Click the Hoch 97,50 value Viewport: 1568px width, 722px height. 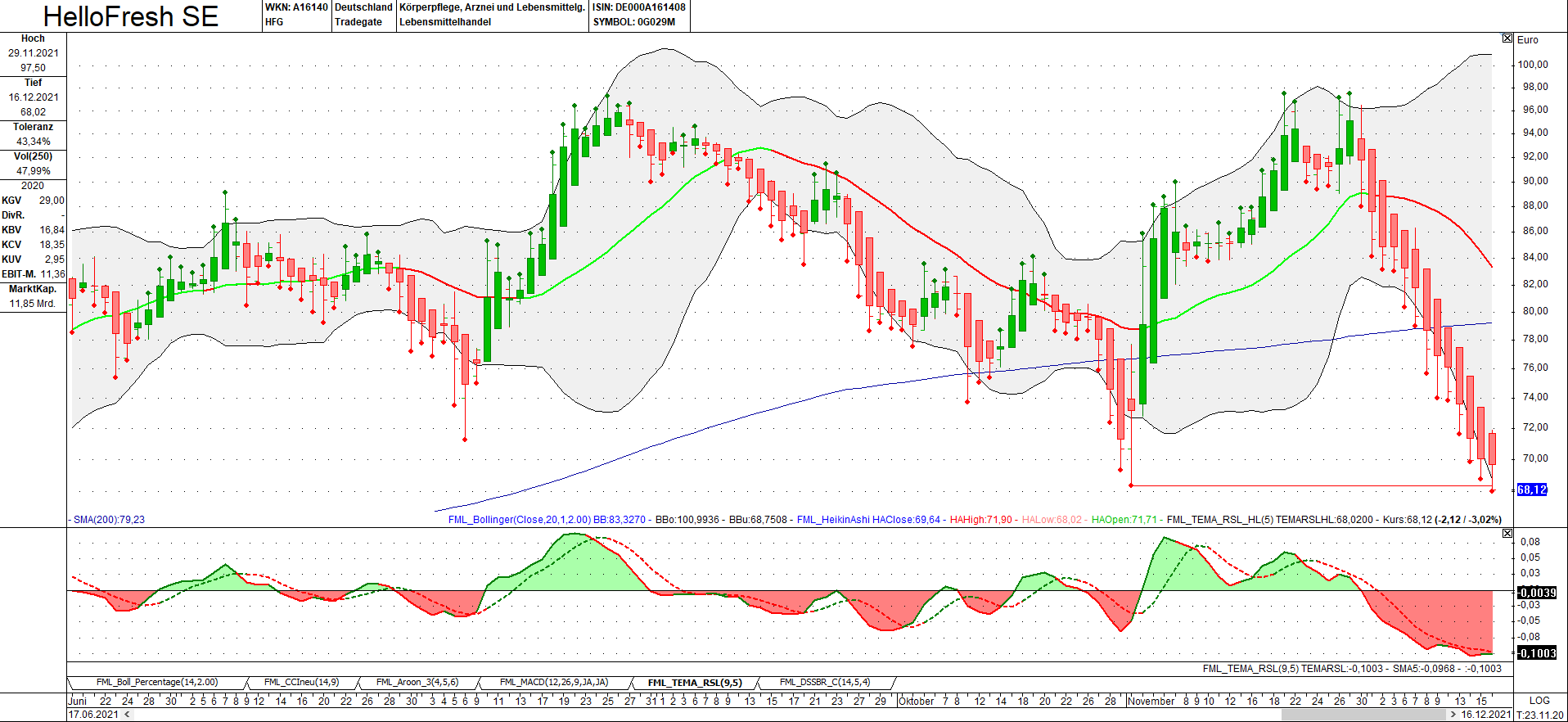pos(33,68)
